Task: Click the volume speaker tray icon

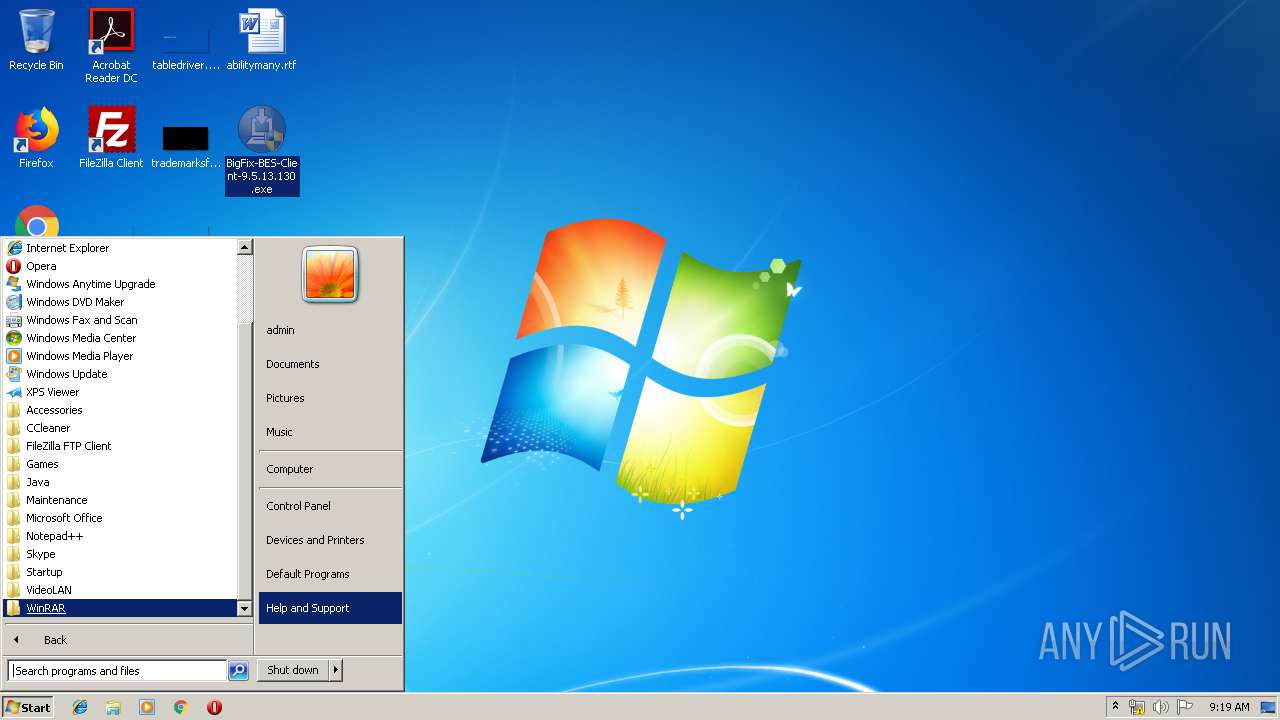Action: [1161, 707]
